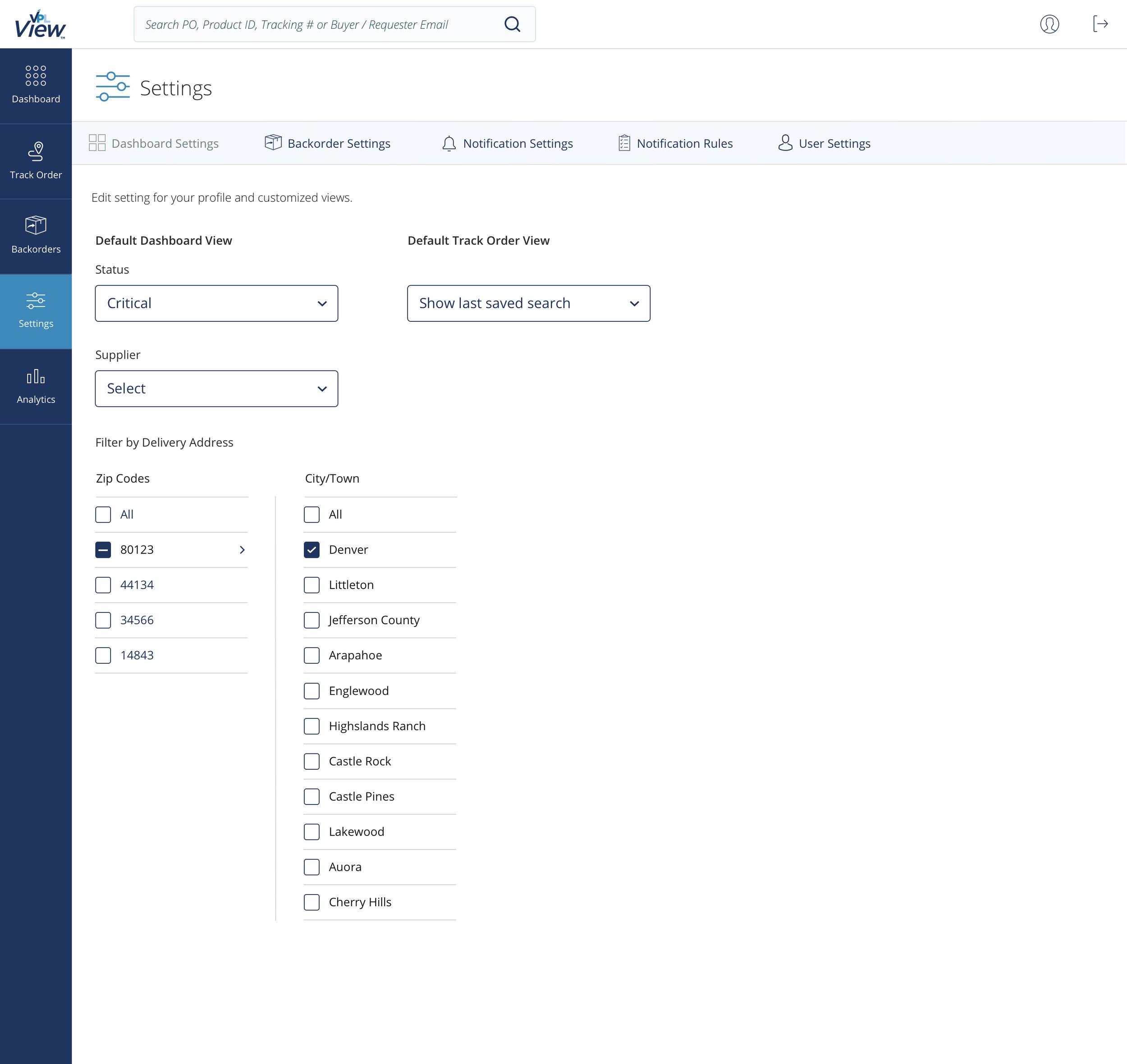1127x1064 pixels.
Task: Check the Lakewood checkbox
Action: coord(312,831)
